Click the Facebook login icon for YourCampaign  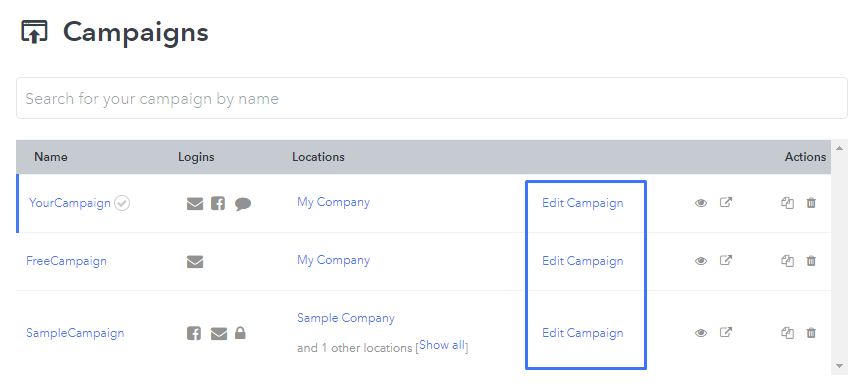pyautogui.click(x=218, y=204)
